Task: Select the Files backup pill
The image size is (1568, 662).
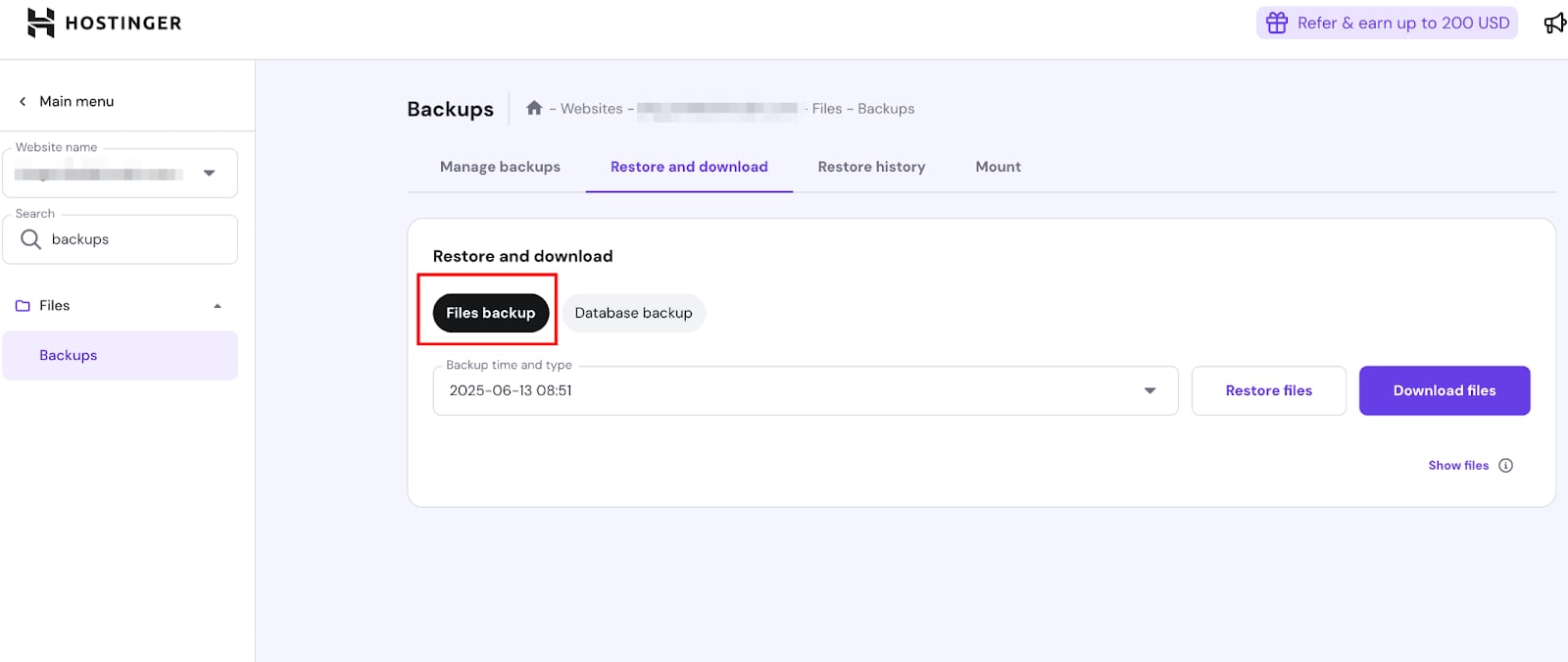Action: [x=490, y=313]
